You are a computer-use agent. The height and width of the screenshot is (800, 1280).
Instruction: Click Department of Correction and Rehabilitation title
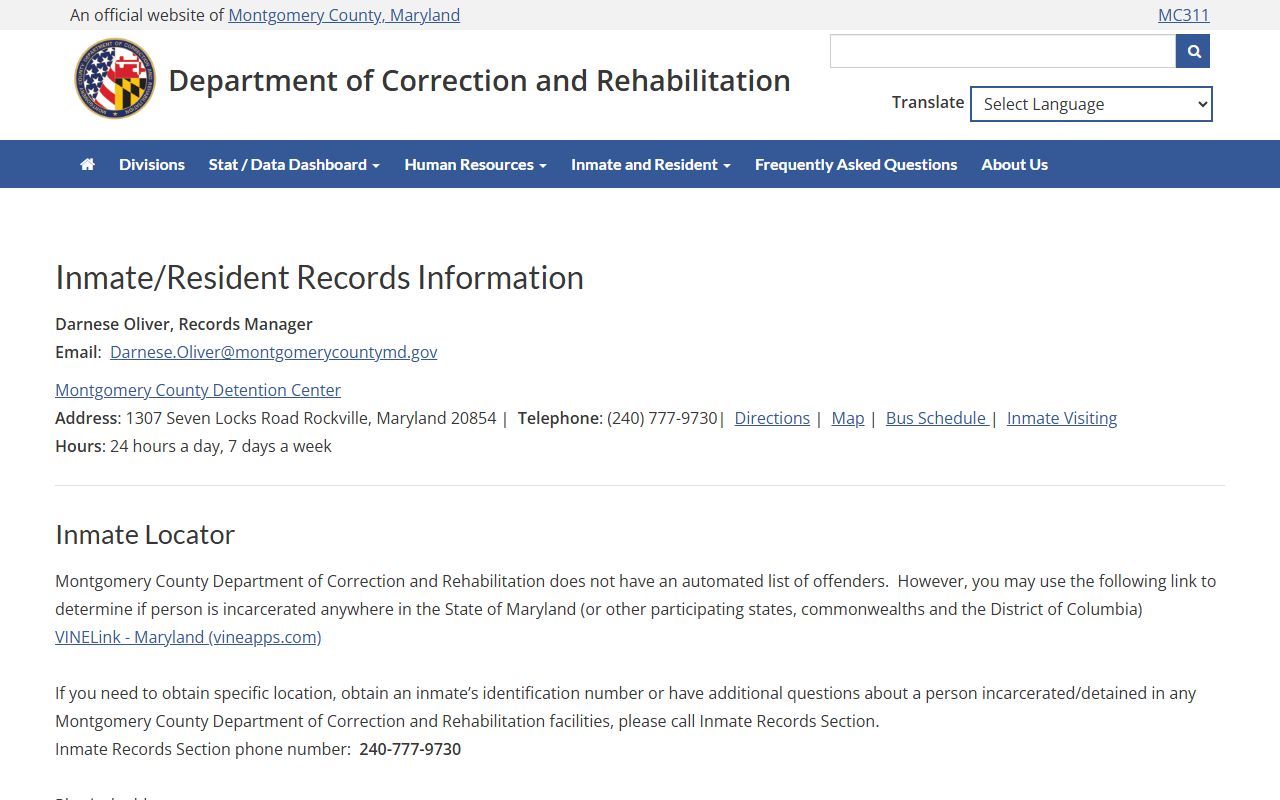coord(479,80)
